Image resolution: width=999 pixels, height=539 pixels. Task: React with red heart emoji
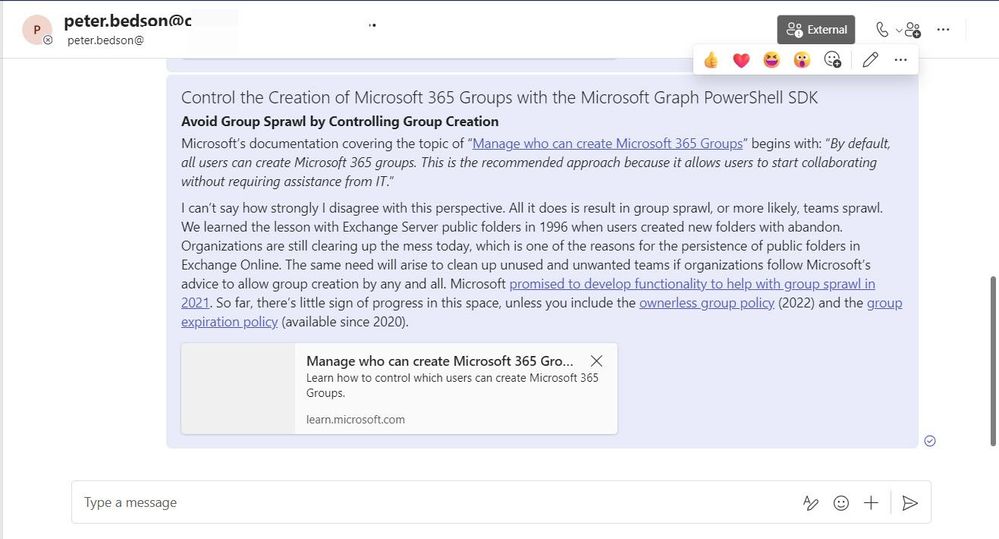click(x=741, y=60)
